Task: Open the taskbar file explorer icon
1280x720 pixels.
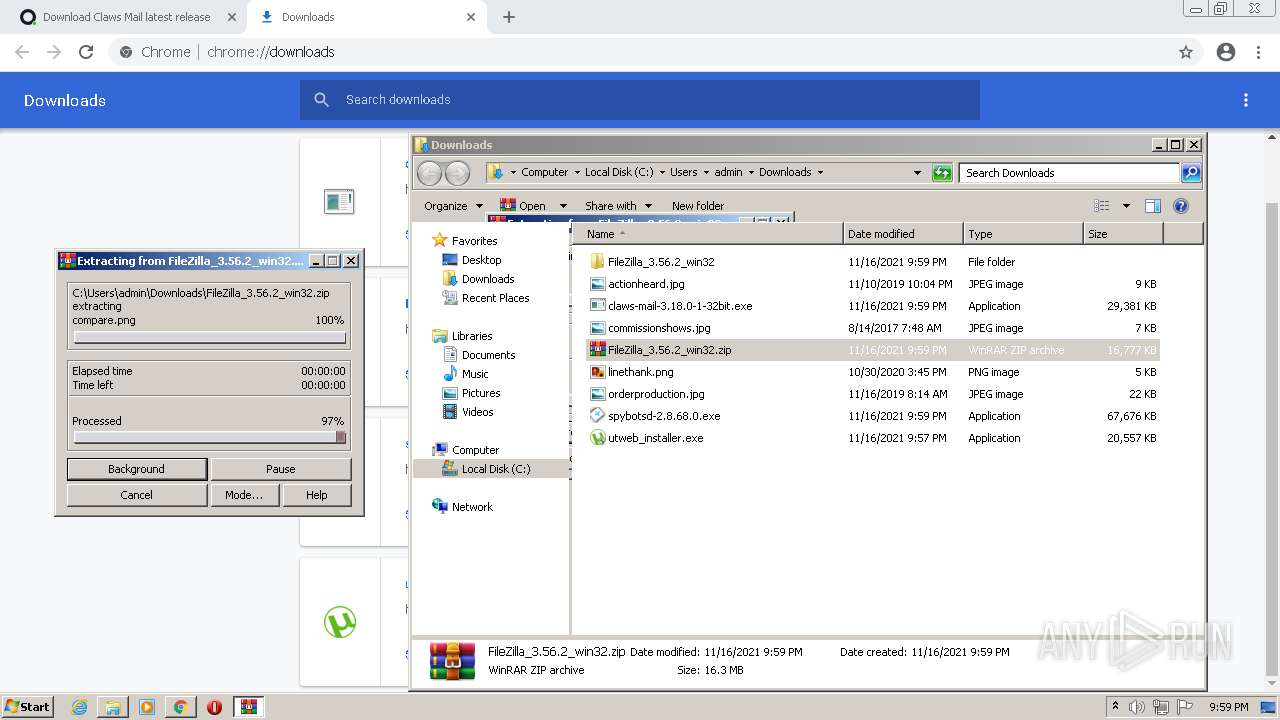Action: (x=113, y=707)
